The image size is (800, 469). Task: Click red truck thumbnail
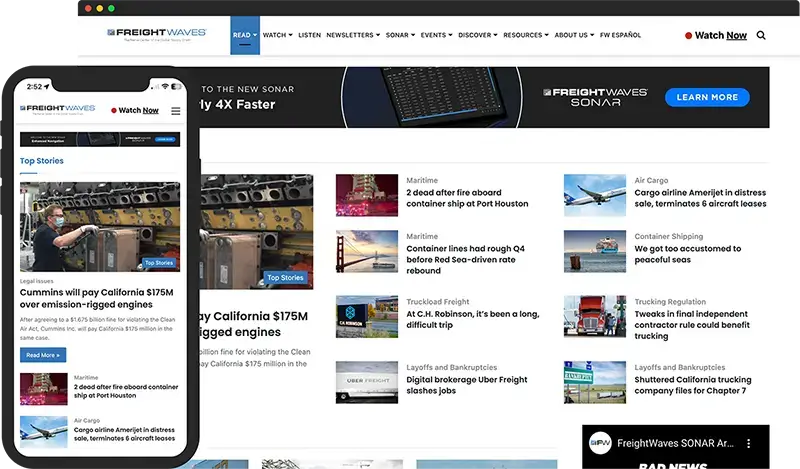pyautogui.click(x=595, y=316)
